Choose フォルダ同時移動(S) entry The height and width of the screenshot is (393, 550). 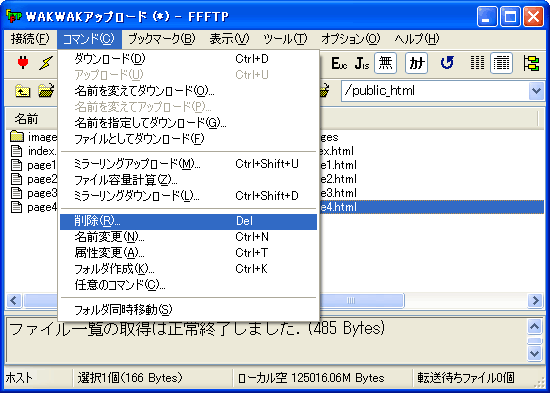(189, 310)
